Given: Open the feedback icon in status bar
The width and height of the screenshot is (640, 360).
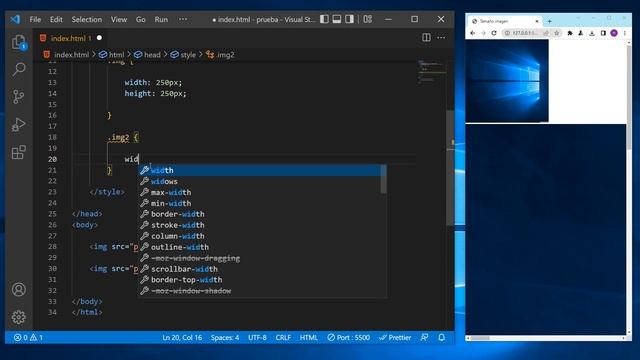Looking at the screenshot, I should (x=424, y=338).
